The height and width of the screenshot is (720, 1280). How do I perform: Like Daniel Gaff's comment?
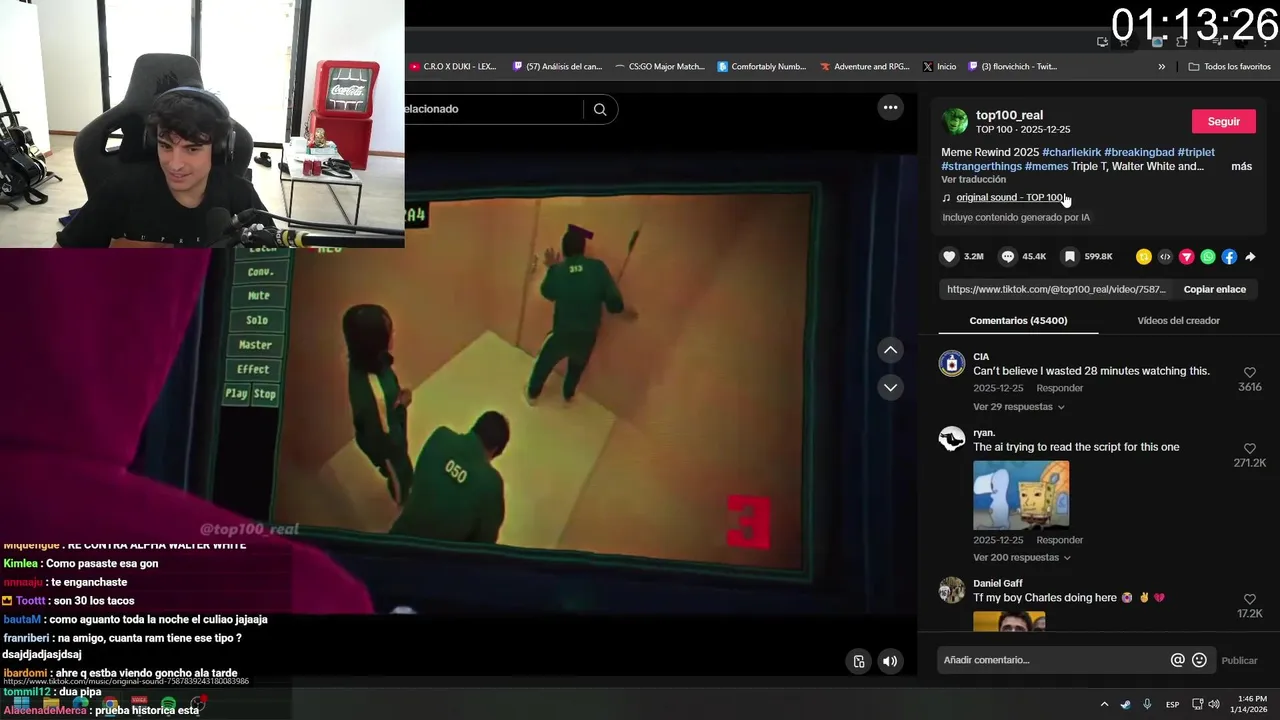[1250, 599]
